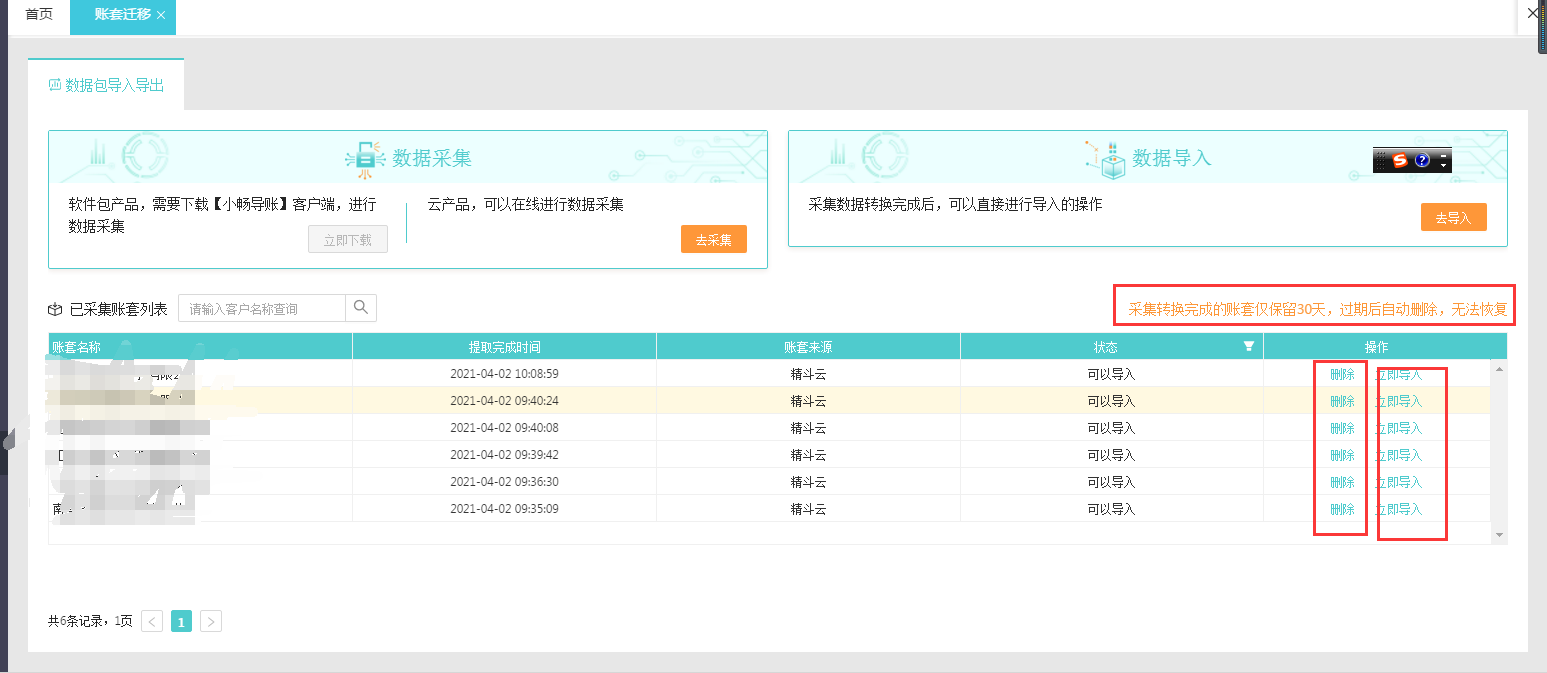Screen dimensions: 1547x673
Task: Go to next page arrow
Action: coord(210,621)
